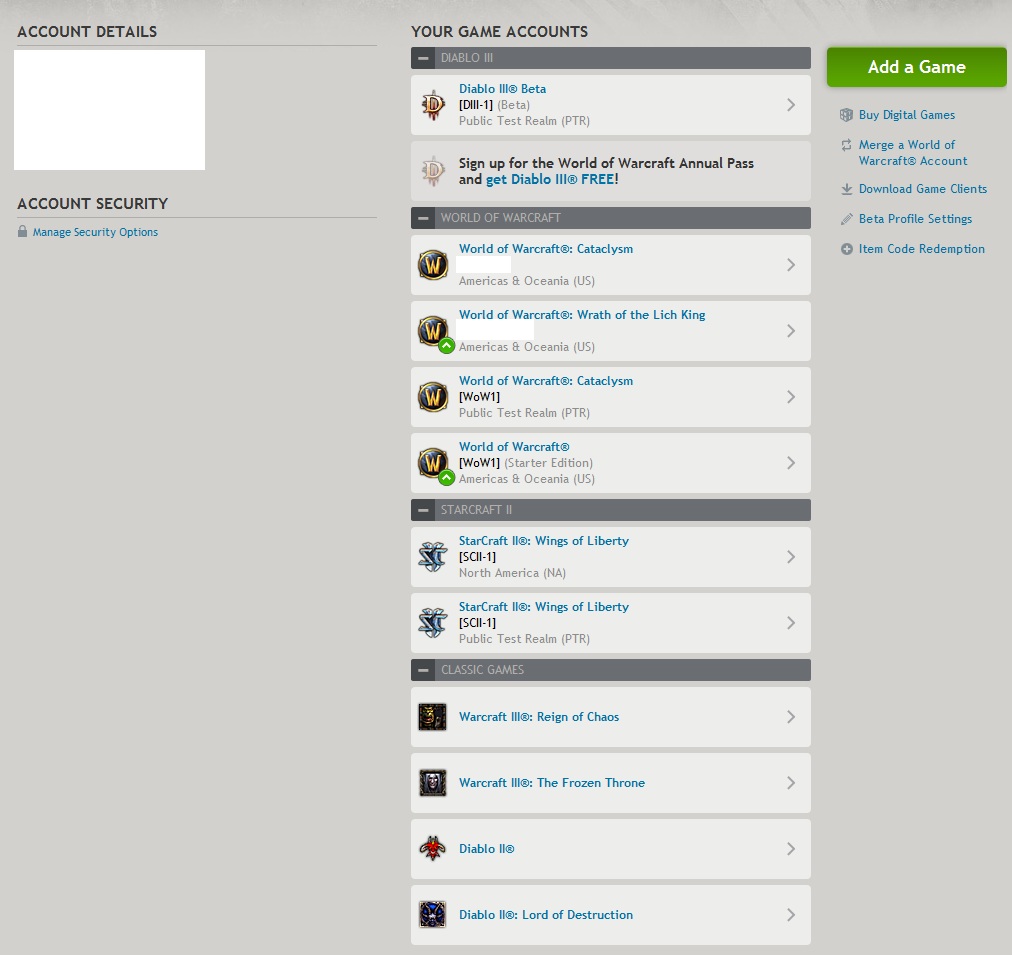This screenshot has width=1012, height=955.
Task: Collapse the Diablo III section
Action: 423,58
